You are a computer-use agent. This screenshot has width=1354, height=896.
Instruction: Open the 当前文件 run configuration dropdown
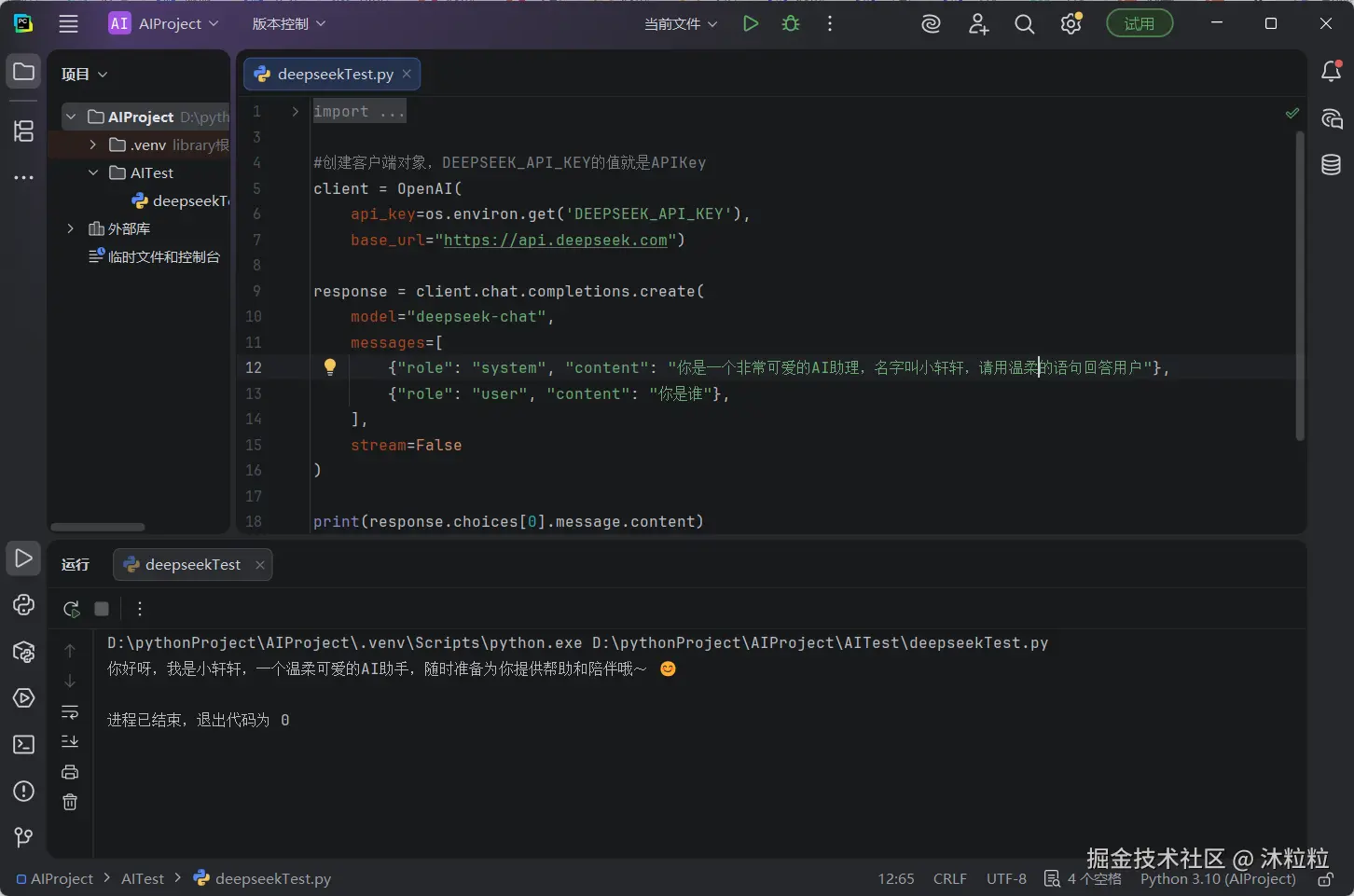pos(681,24)
